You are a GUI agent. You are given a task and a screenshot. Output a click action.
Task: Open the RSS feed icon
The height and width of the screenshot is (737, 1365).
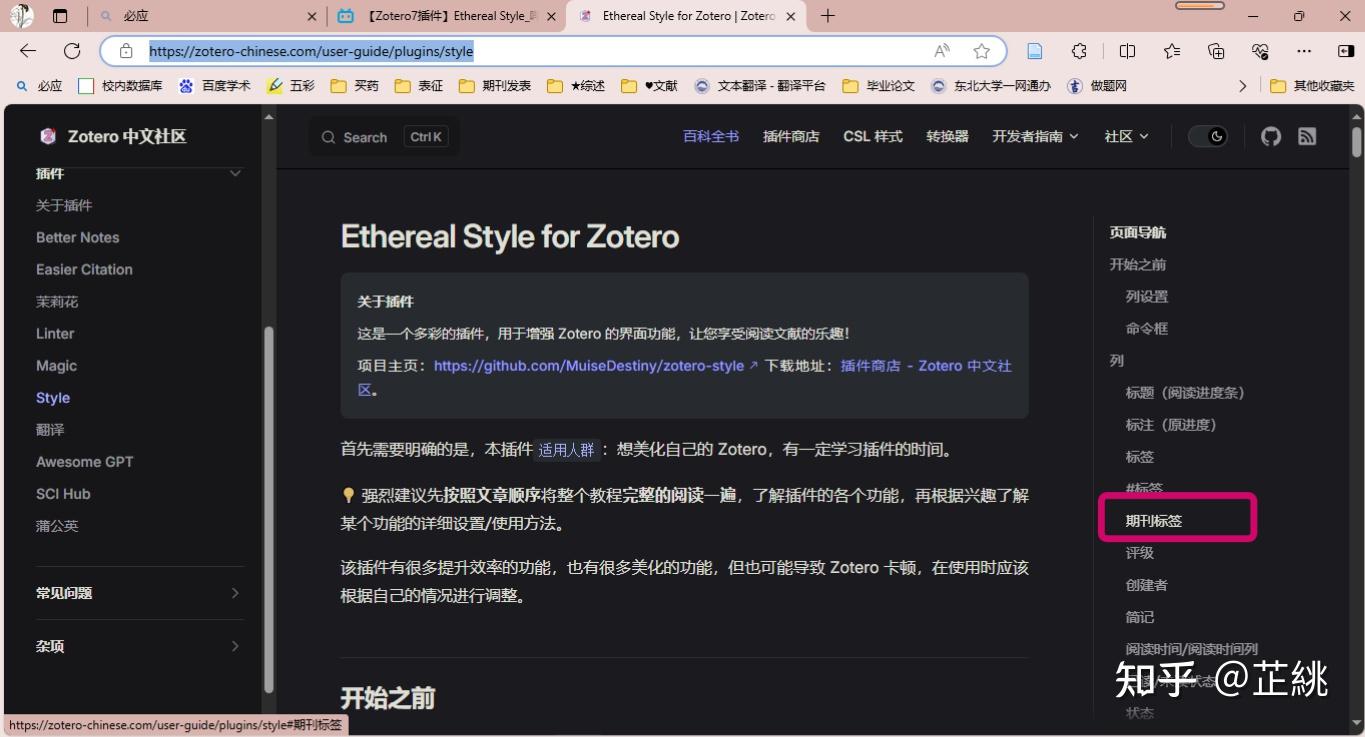[1307, 136]
